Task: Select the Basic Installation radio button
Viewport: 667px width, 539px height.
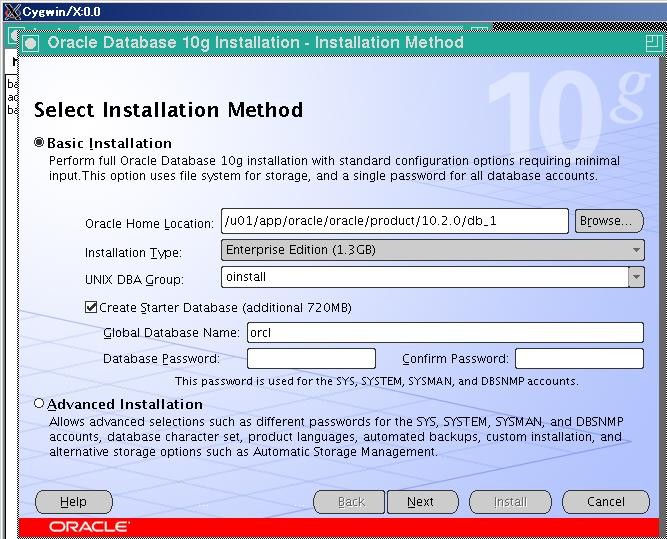Action: (x=39, y=143)
